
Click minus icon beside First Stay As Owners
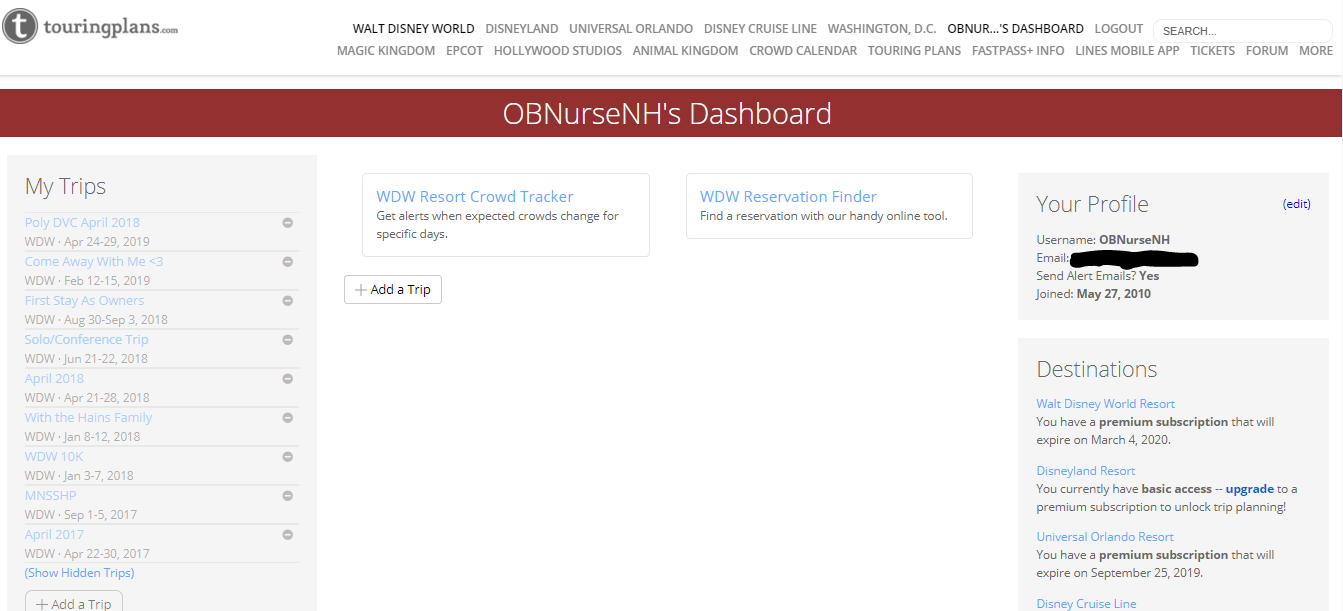point(287,301)
